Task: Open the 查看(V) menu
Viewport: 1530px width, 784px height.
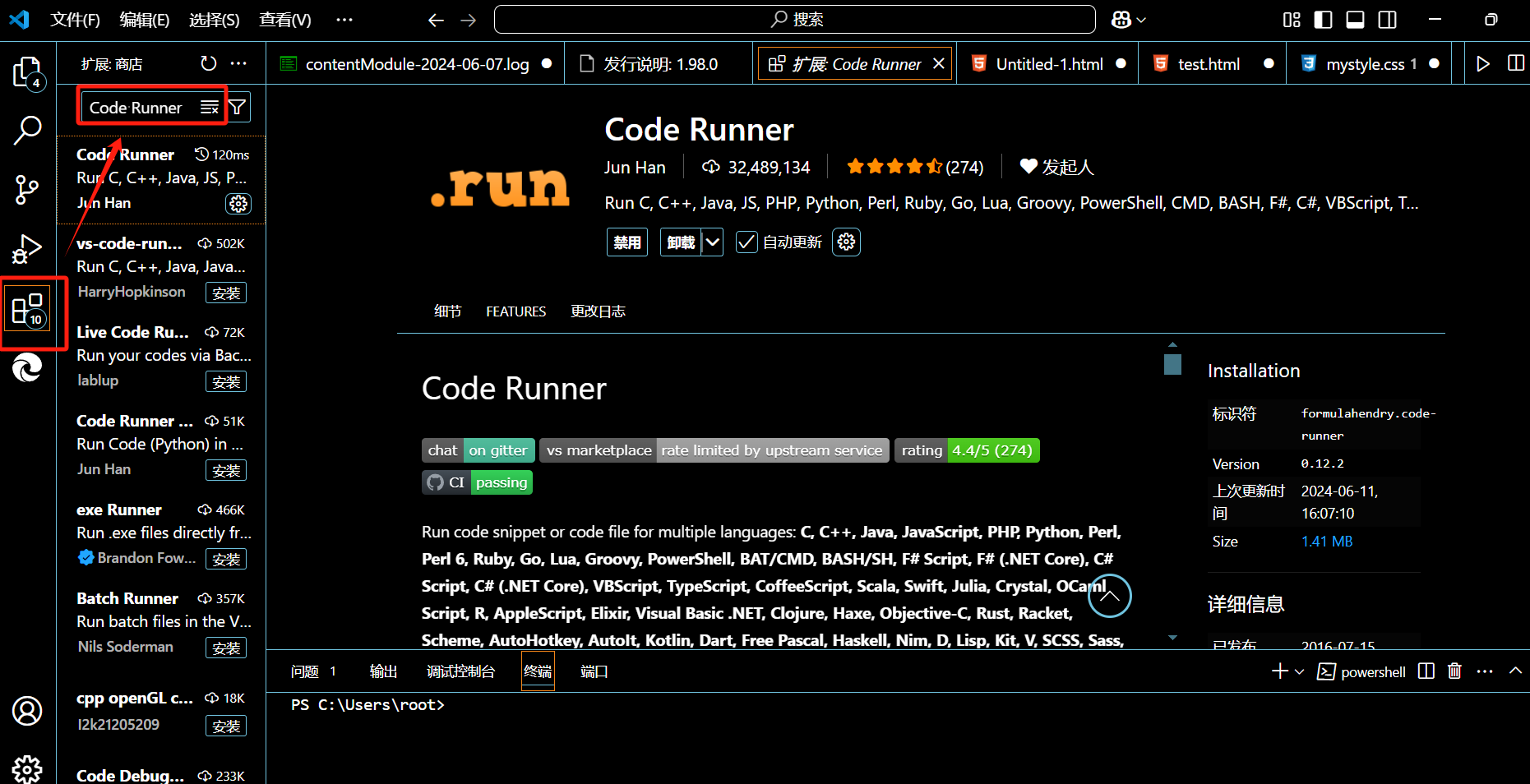Action: tap(285, 20)
